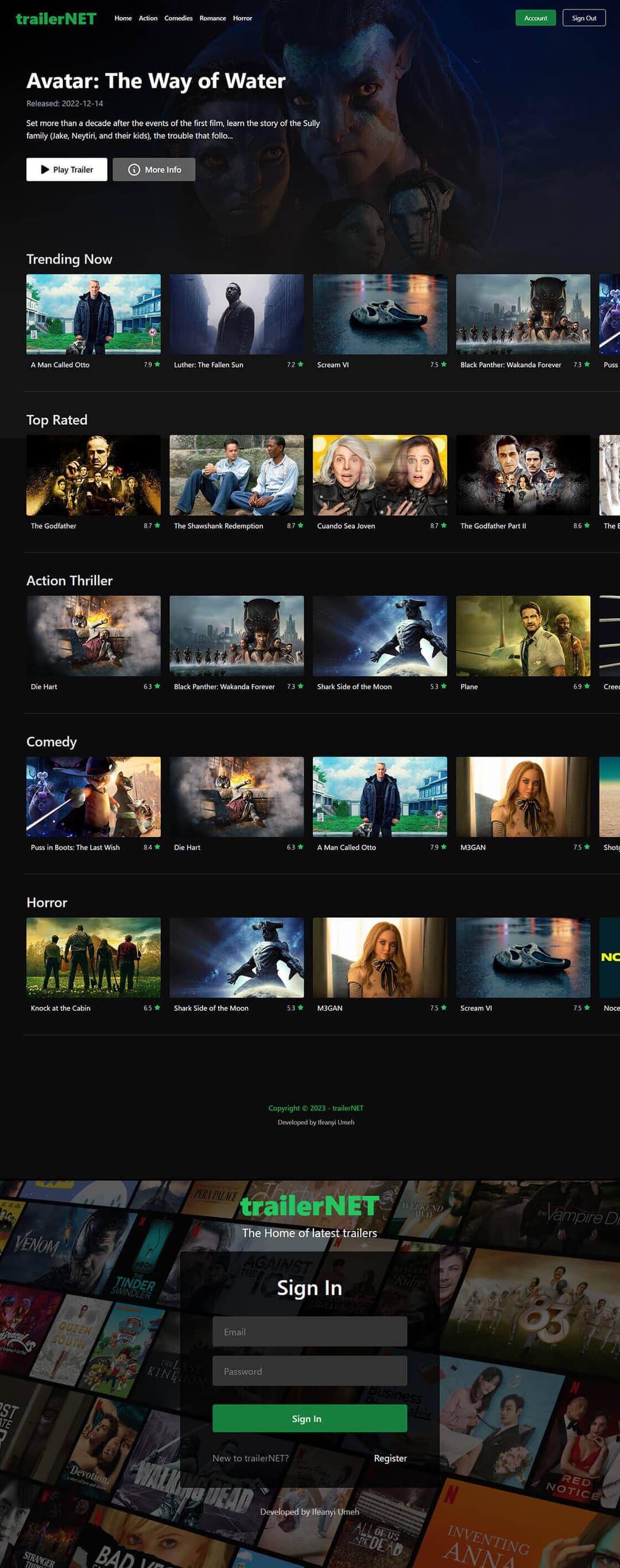Click star icon beside Knock at the Cabin rating
Image resolution: width=620 pixels, height=1568 pixels.
click(157, 1007)
